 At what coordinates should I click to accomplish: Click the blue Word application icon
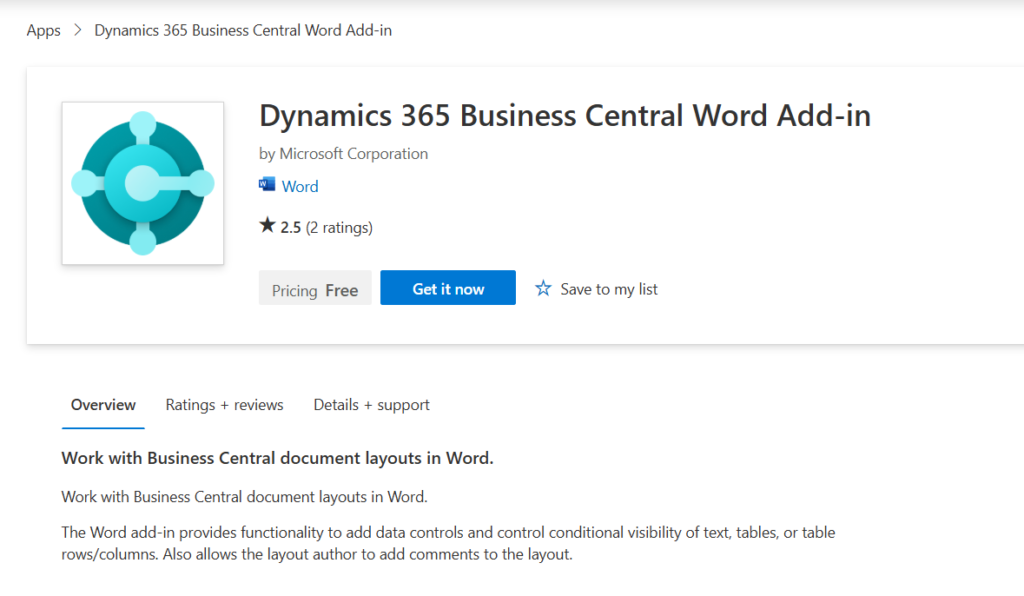click(267, 185)
